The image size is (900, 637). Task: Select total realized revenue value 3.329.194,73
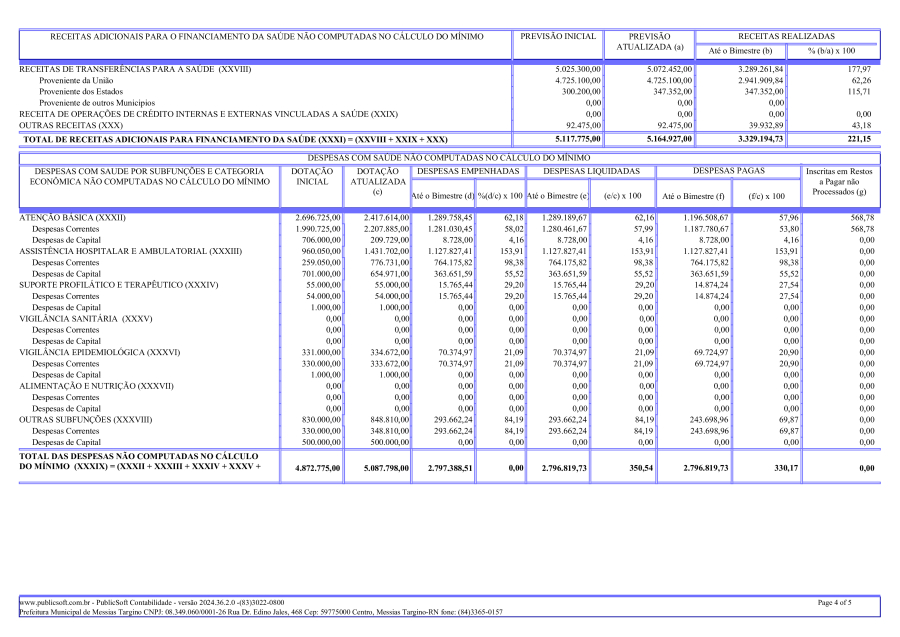click(x=753, y=139)
